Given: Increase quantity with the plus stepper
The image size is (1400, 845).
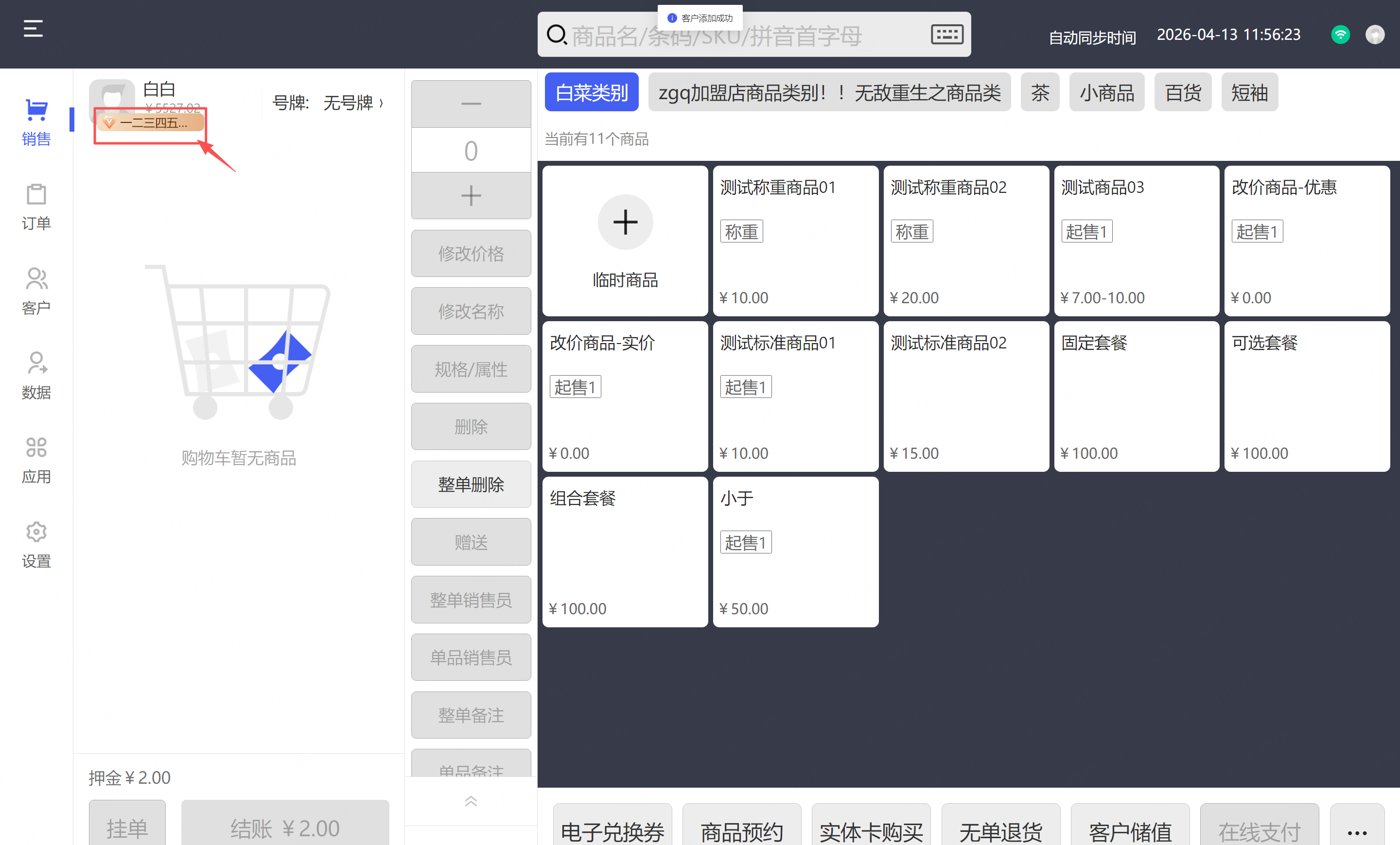Looking at the screenshot, I should [x=471, y=195].
